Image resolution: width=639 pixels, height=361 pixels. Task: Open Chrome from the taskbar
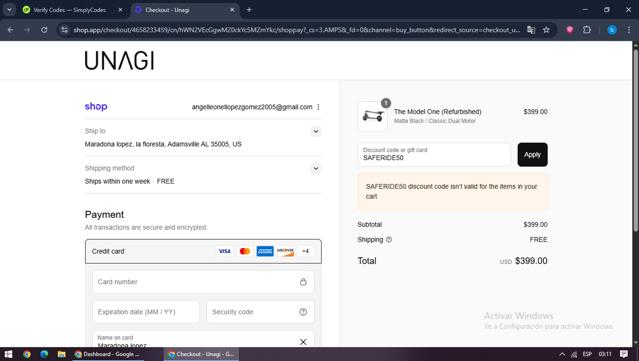tap(26, 354)
